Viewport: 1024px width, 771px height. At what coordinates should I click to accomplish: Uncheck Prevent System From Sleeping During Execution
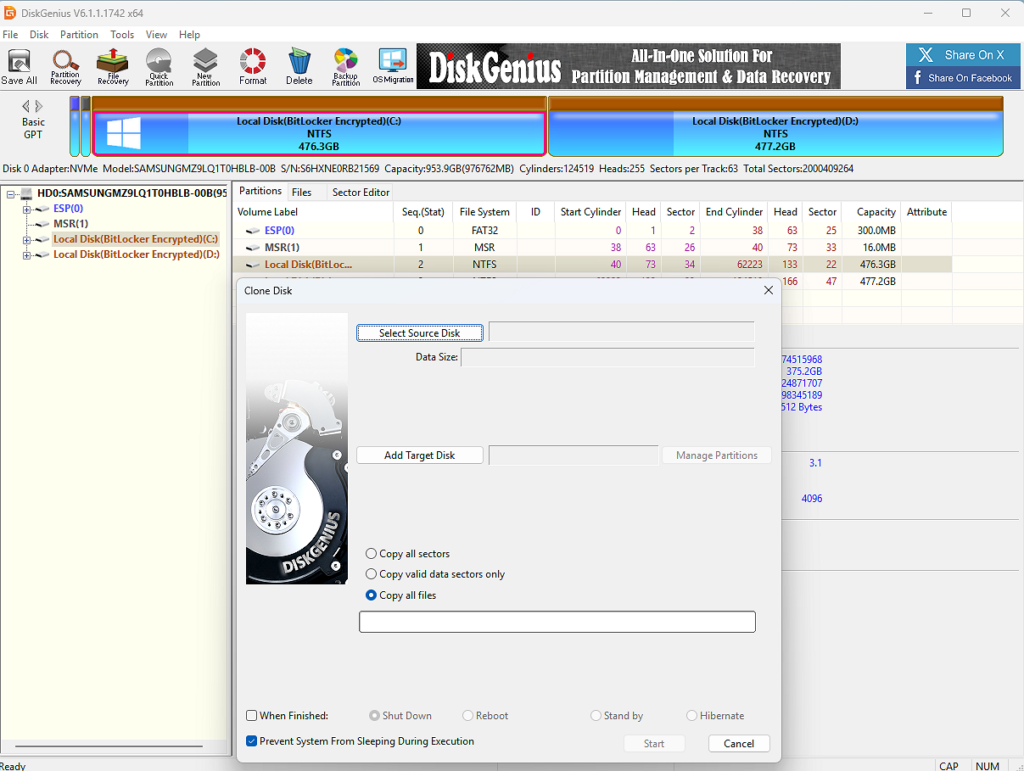tap(252, 742)
